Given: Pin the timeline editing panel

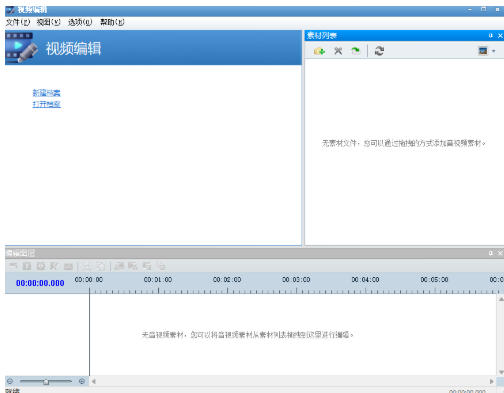Looking at the screenshot, I should point(491,253).
